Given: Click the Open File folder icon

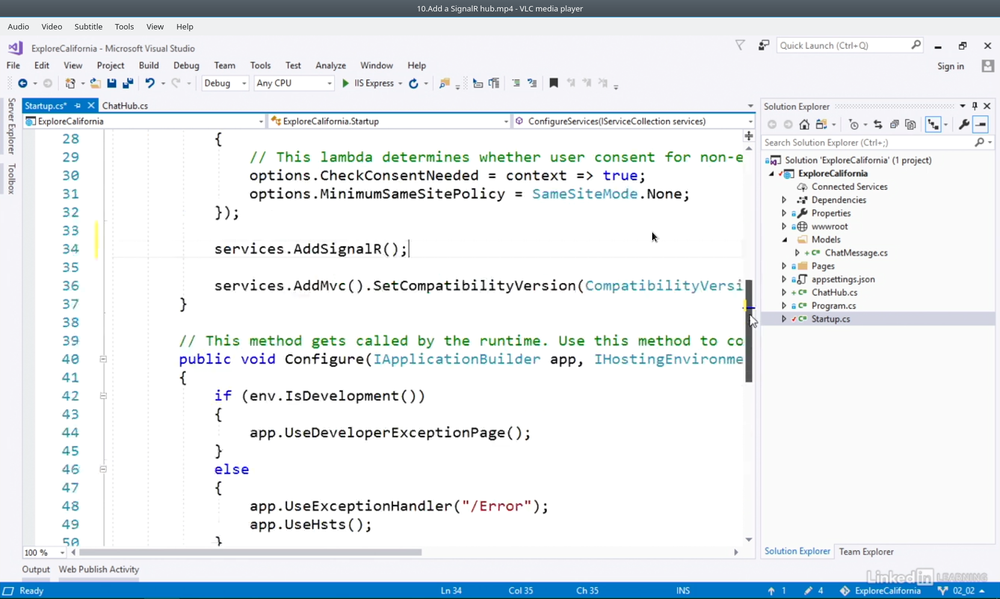Looking at the screenshot, I should click(x=95, y=84).
